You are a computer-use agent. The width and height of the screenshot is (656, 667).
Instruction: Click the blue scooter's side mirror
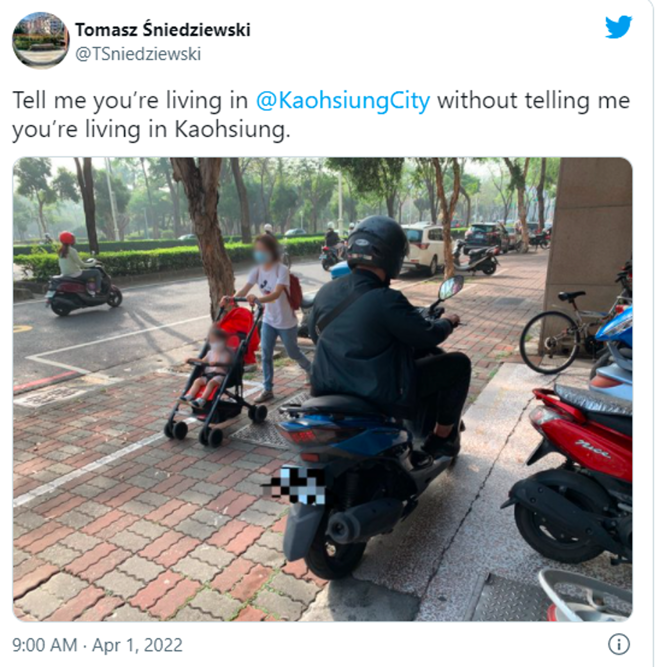(451, 287)
